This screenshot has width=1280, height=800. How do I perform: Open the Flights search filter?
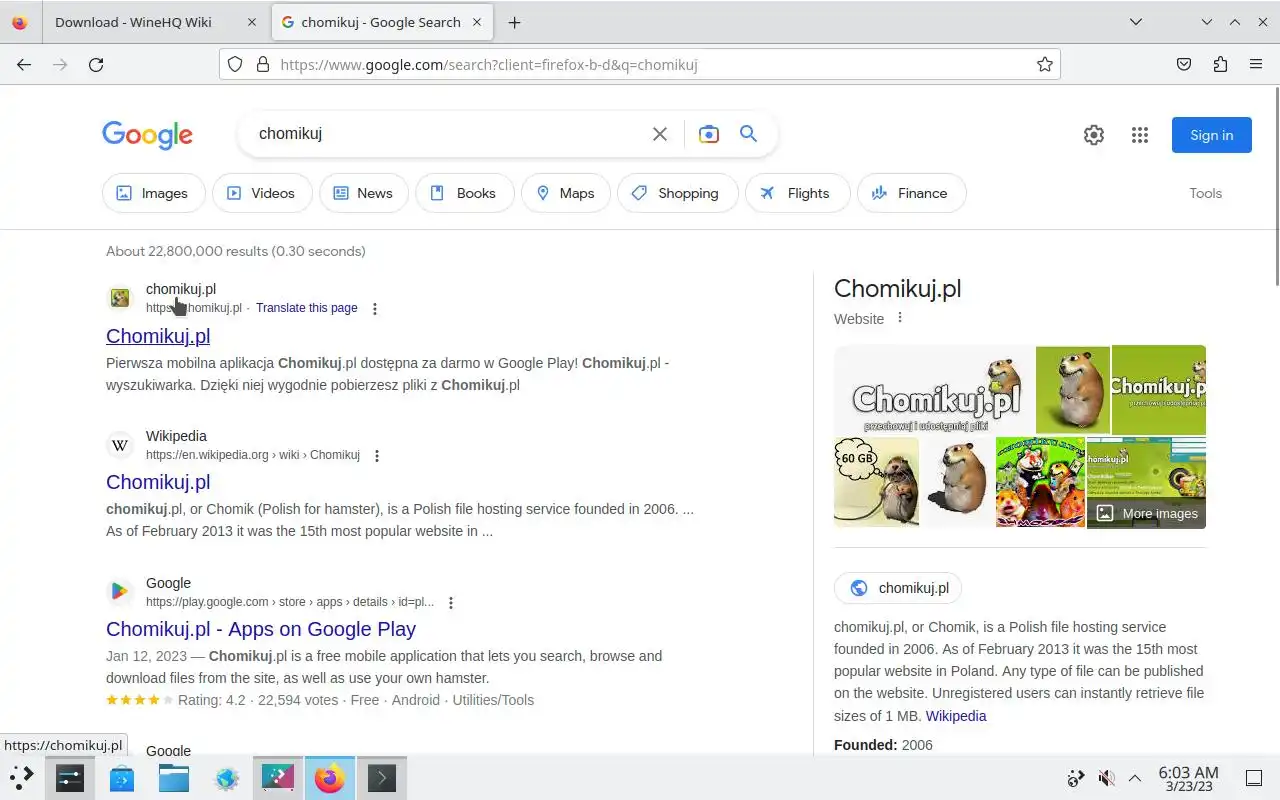click(x=798, y=193)
